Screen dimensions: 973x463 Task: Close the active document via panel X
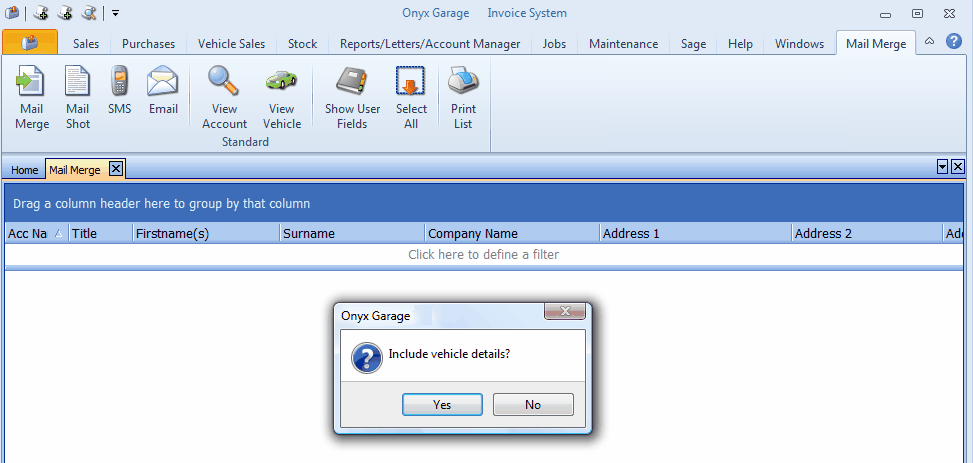coord(957,166)
